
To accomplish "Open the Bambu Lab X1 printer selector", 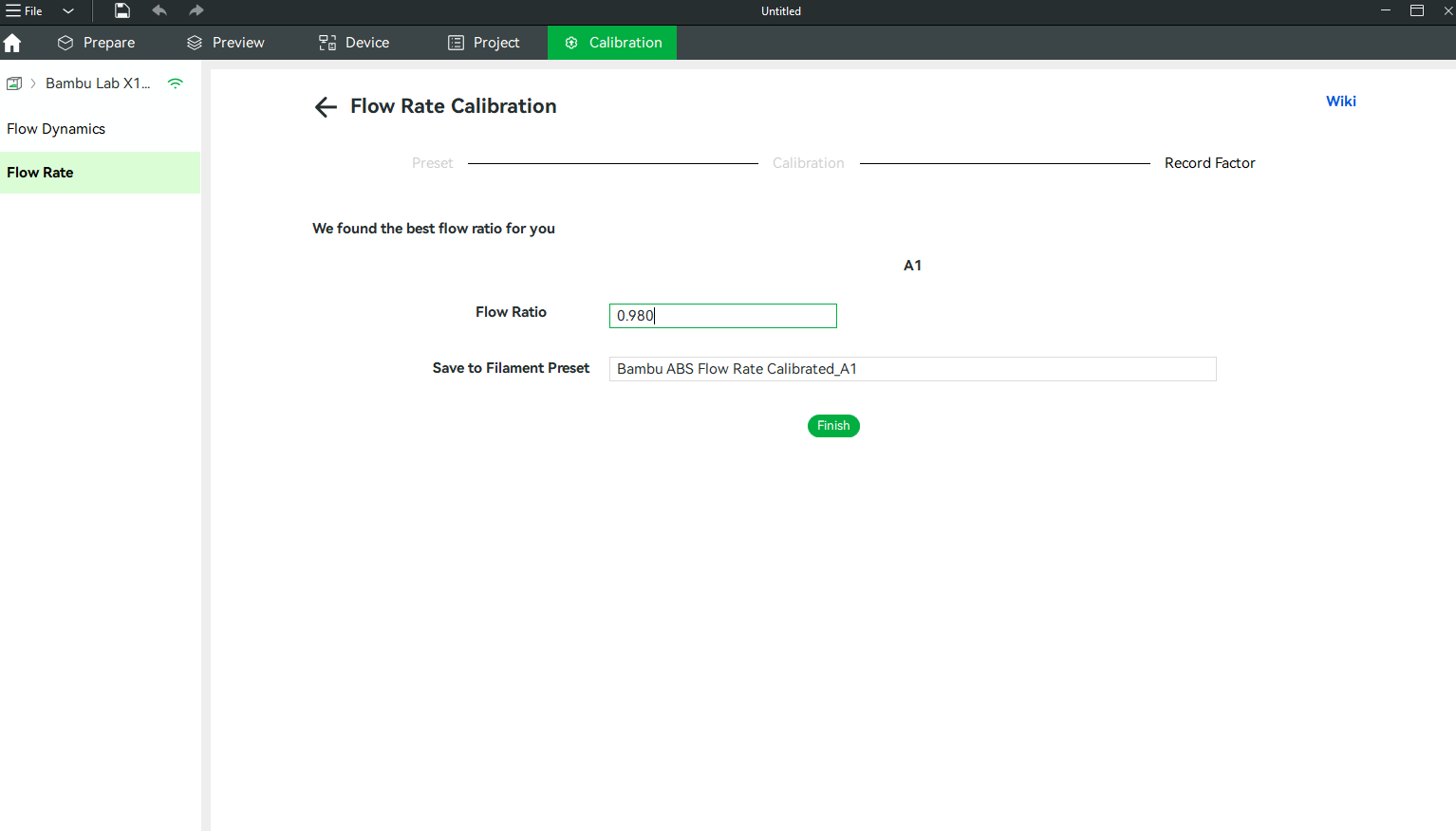I will point(98,83).
